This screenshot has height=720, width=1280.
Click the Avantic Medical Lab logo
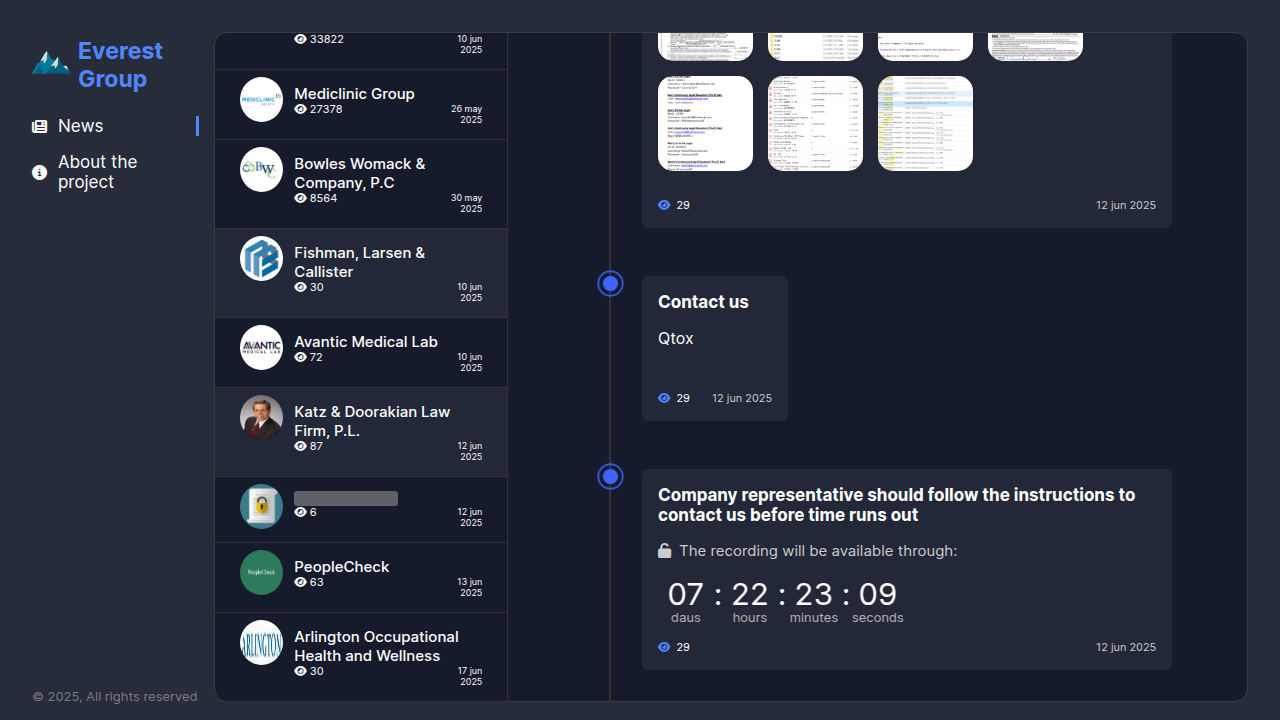point(261,347)
